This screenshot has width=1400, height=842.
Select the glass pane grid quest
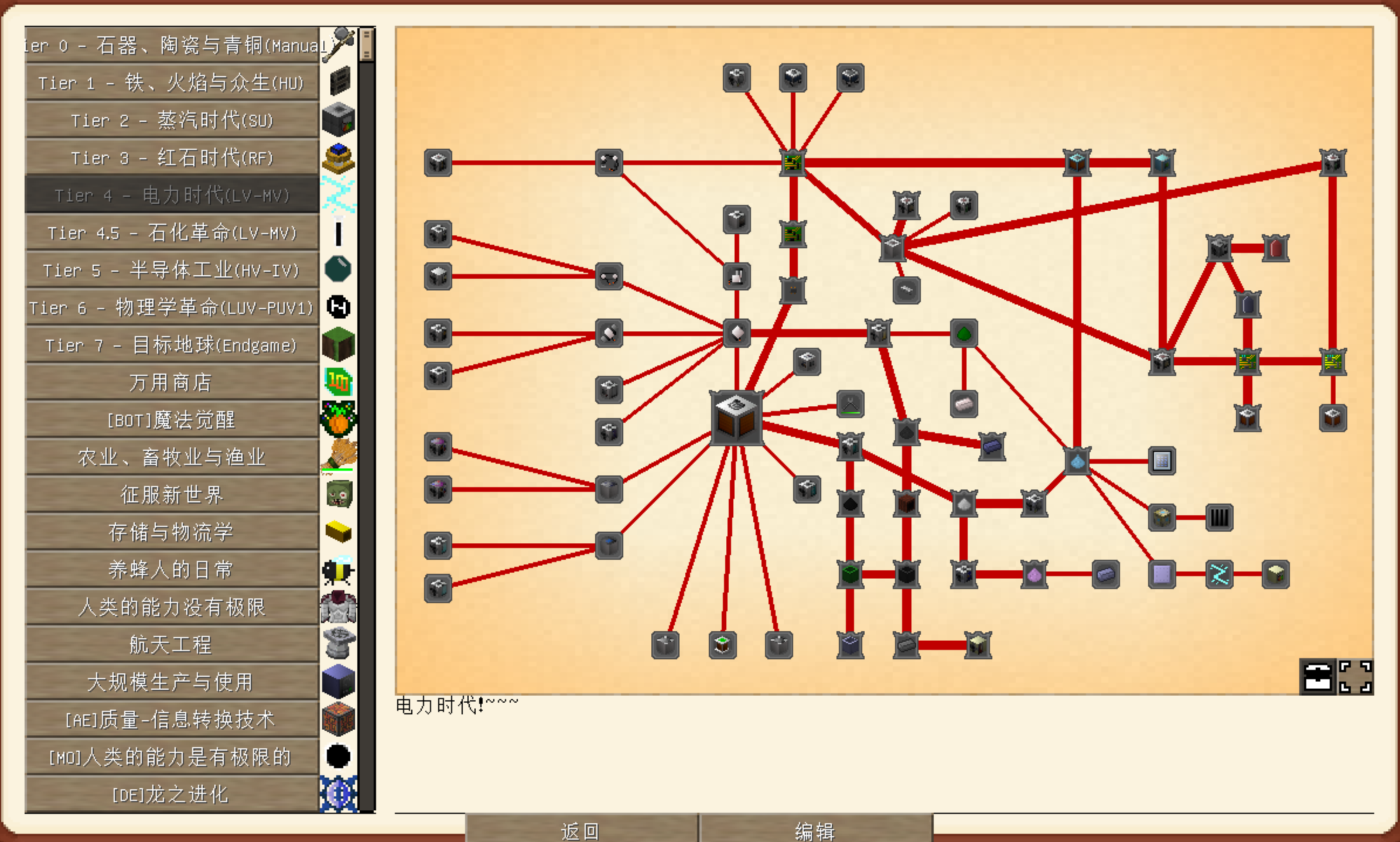click(1162, 461)
